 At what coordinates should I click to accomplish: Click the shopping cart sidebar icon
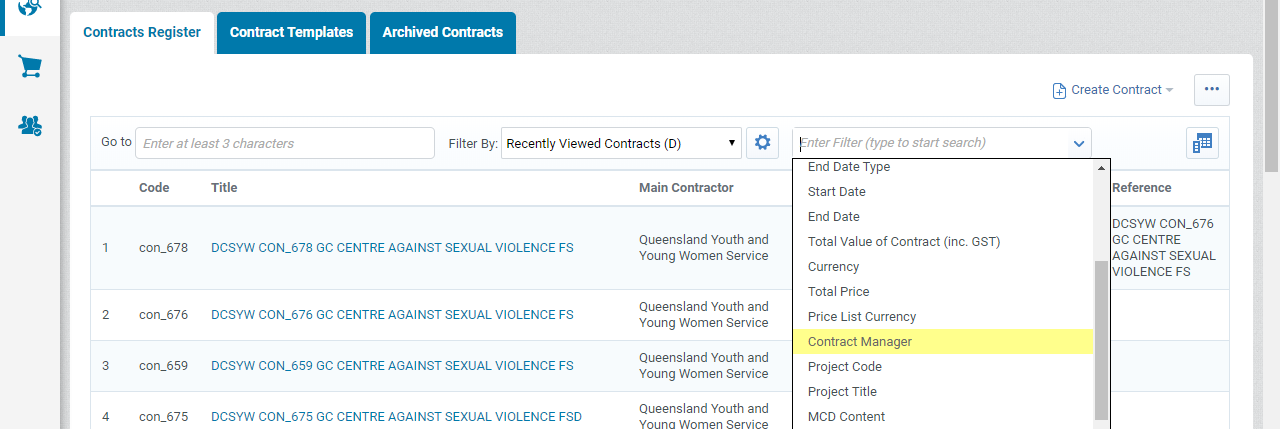[30, 67]
